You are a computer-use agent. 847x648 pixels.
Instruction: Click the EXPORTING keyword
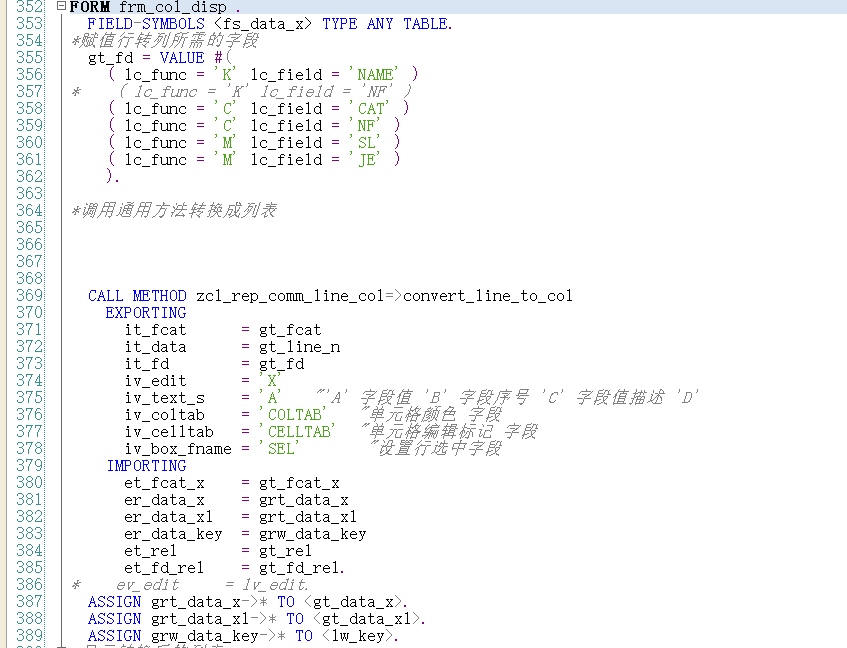(x=146, y=313)
